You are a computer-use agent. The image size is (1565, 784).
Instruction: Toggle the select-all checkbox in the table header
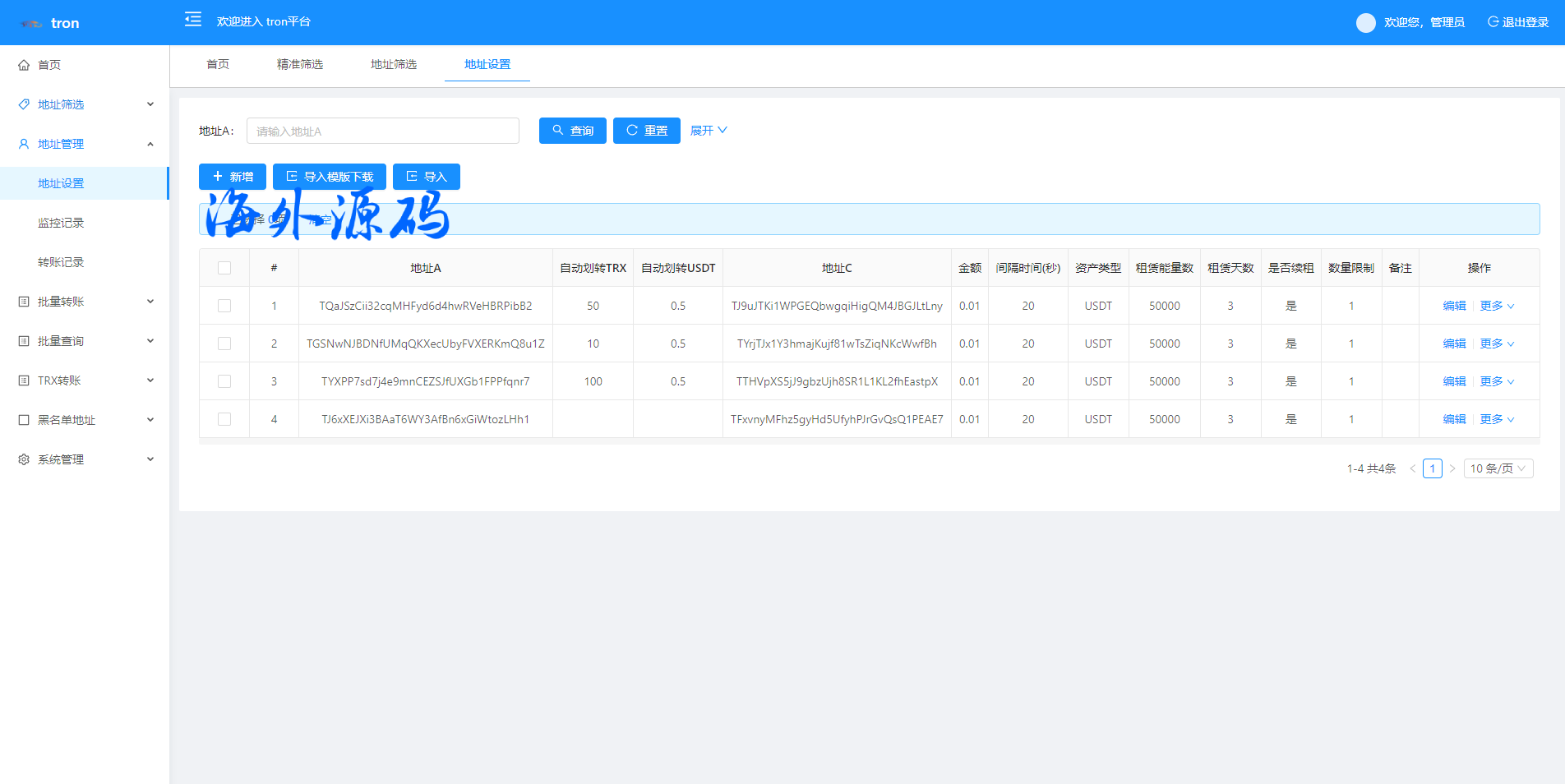click(224, 268)
